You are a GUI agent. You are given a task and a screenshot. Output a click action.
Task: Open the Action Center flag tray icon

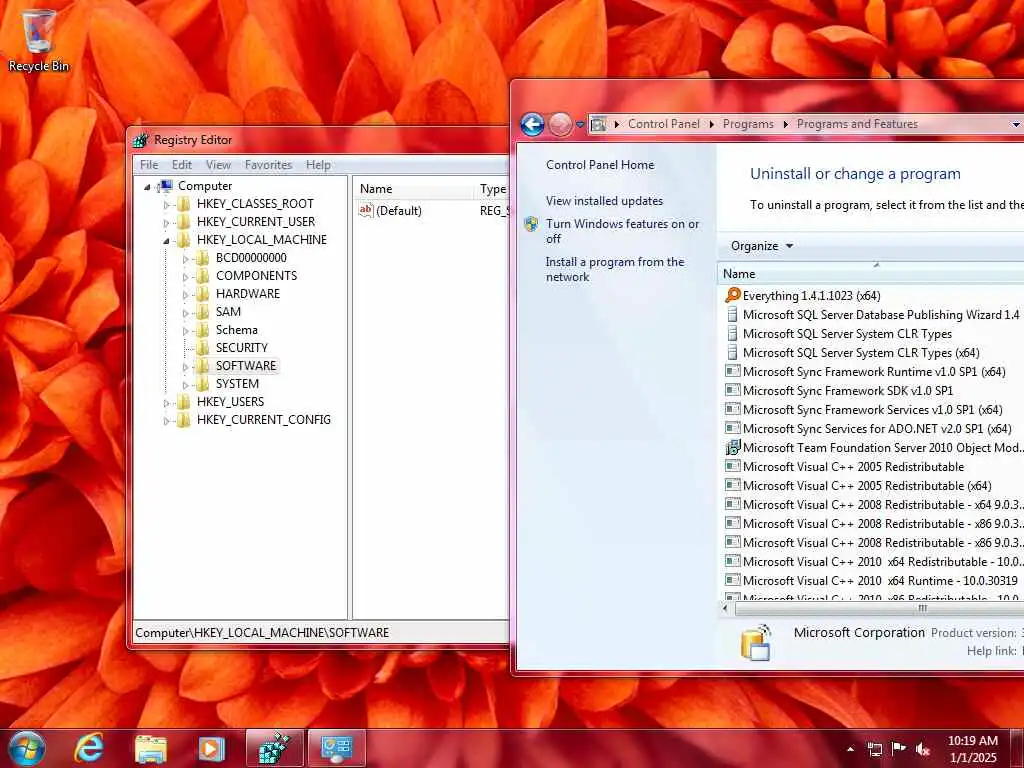pos(899,749)
